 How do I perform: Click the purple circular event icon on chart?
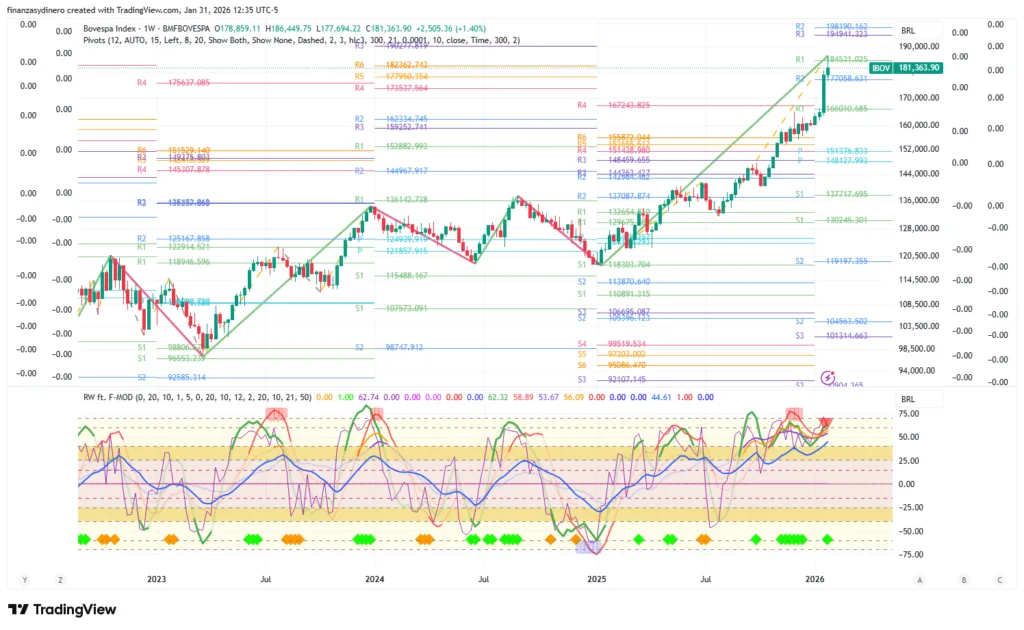(x=827, y=377)
